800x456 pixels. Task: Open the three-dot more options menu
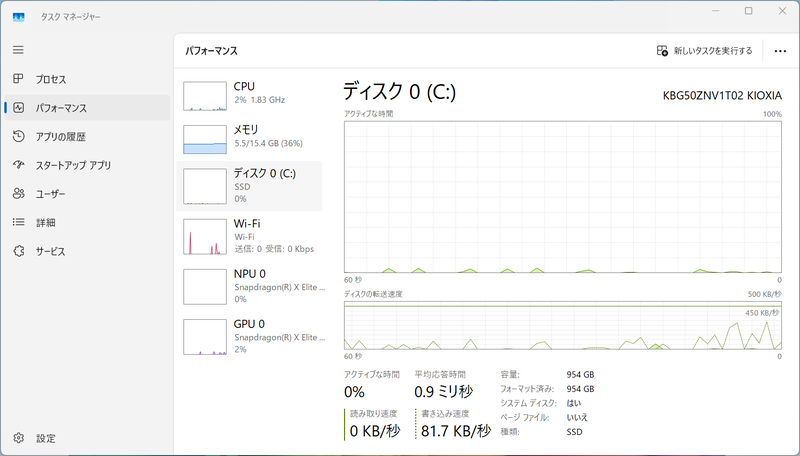click(780, 51)
